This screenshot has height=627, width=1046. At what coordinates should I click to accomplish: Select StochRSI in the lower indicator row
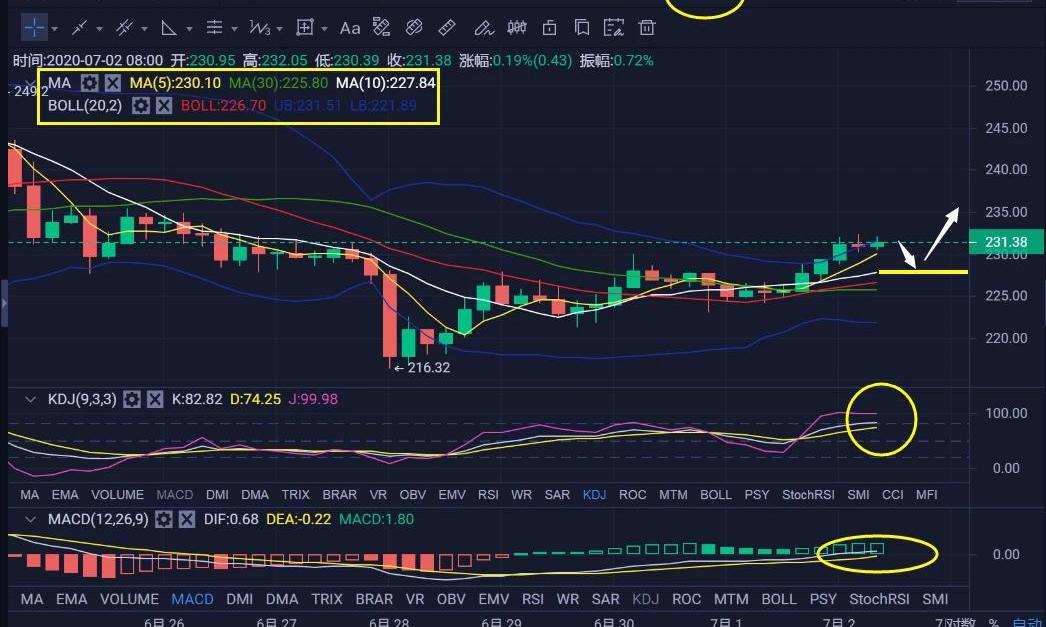[x=879, y=599]
